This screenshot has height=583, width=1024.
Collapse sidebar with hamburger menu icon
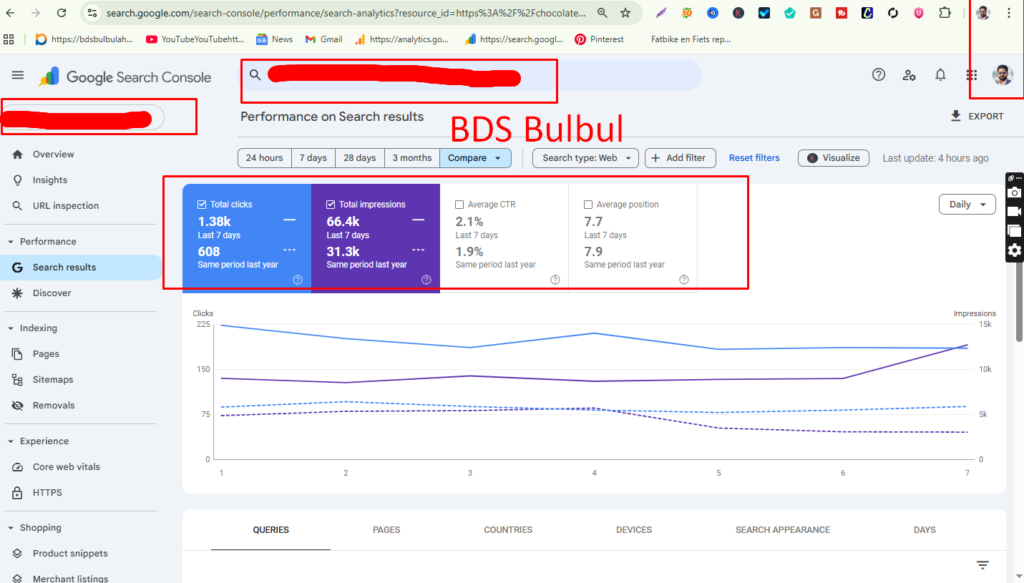(x=17, y=74)
